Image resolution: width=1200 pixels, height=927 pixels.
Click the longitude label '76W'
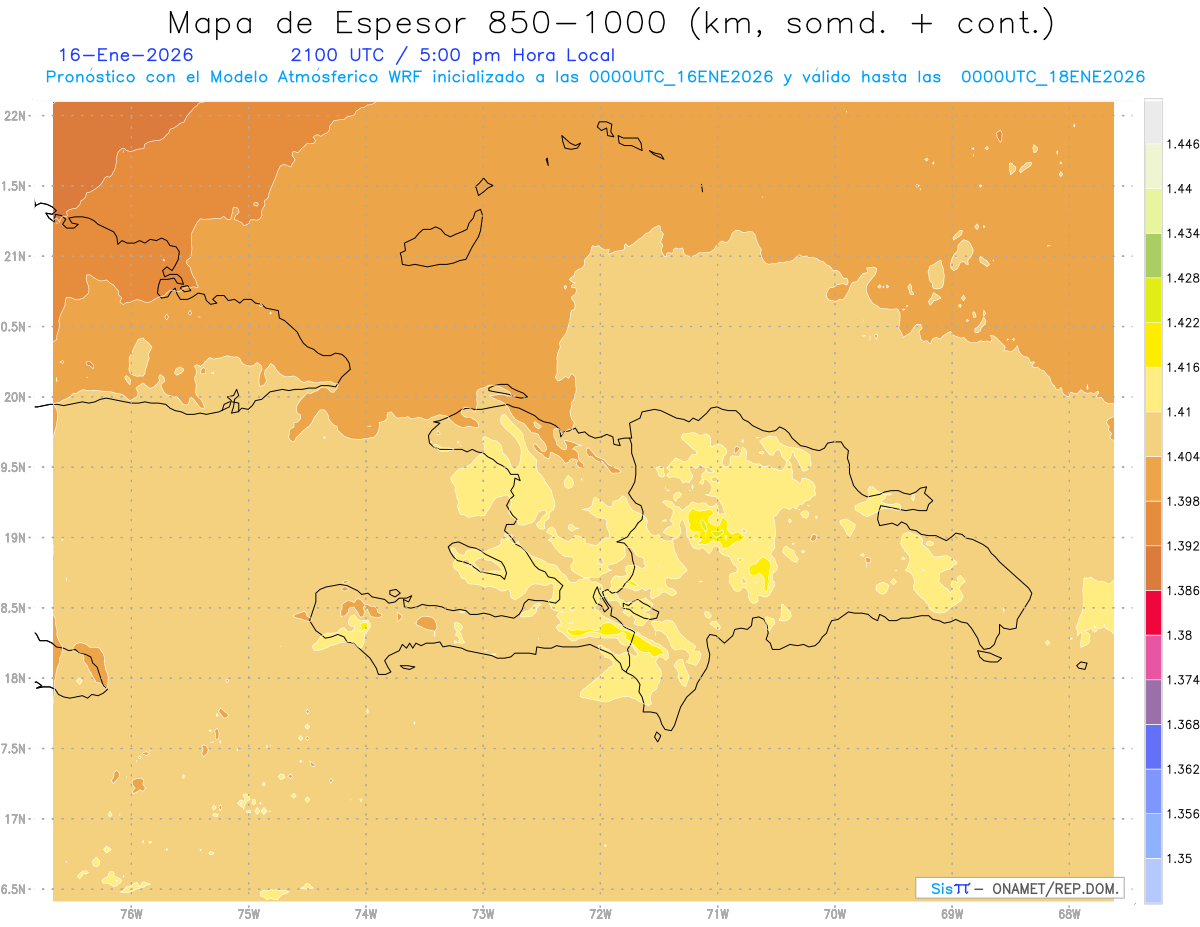click(131, 914)
